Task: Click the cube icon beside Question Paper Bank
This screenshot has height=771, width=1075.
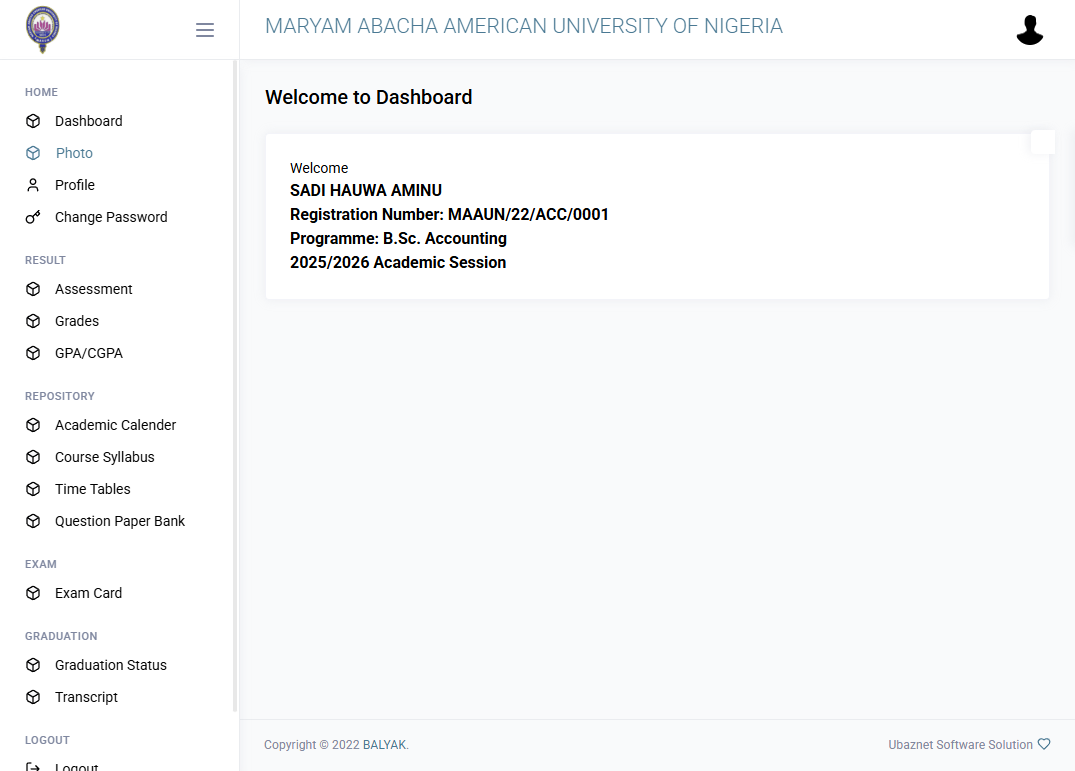Action: (x=33, y=522)
